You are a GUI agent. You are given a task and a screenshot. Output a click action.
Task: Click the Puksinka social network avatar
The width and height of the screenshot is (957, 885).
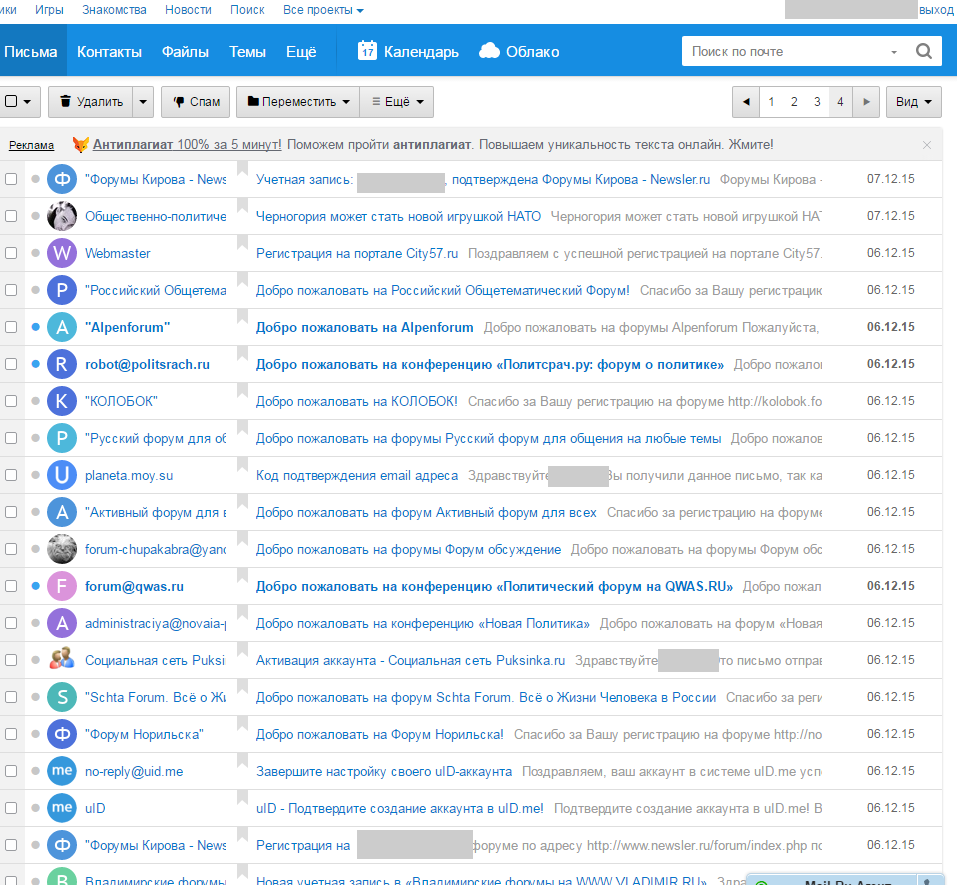tap(62, 660)
